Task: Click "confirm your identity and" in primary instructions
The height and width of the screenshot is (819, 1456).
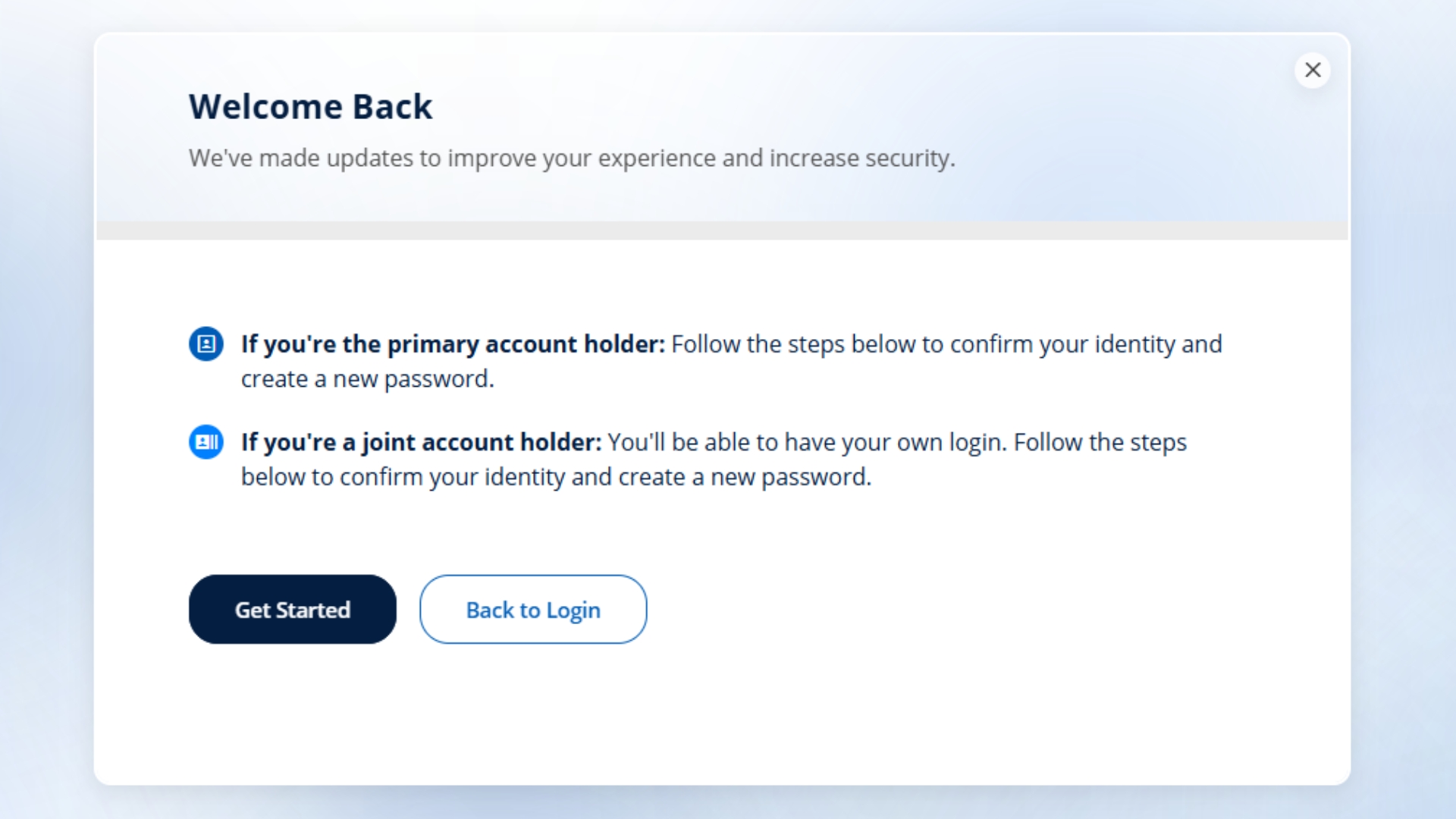Action: tap(1086, 344)
